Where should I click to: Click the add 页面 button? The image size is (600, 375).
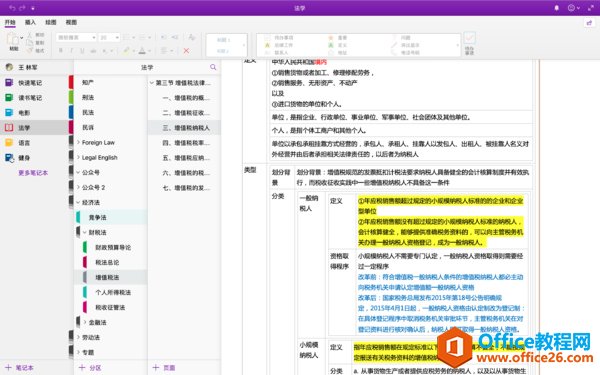pyautogui.click(x=164, y=368)
